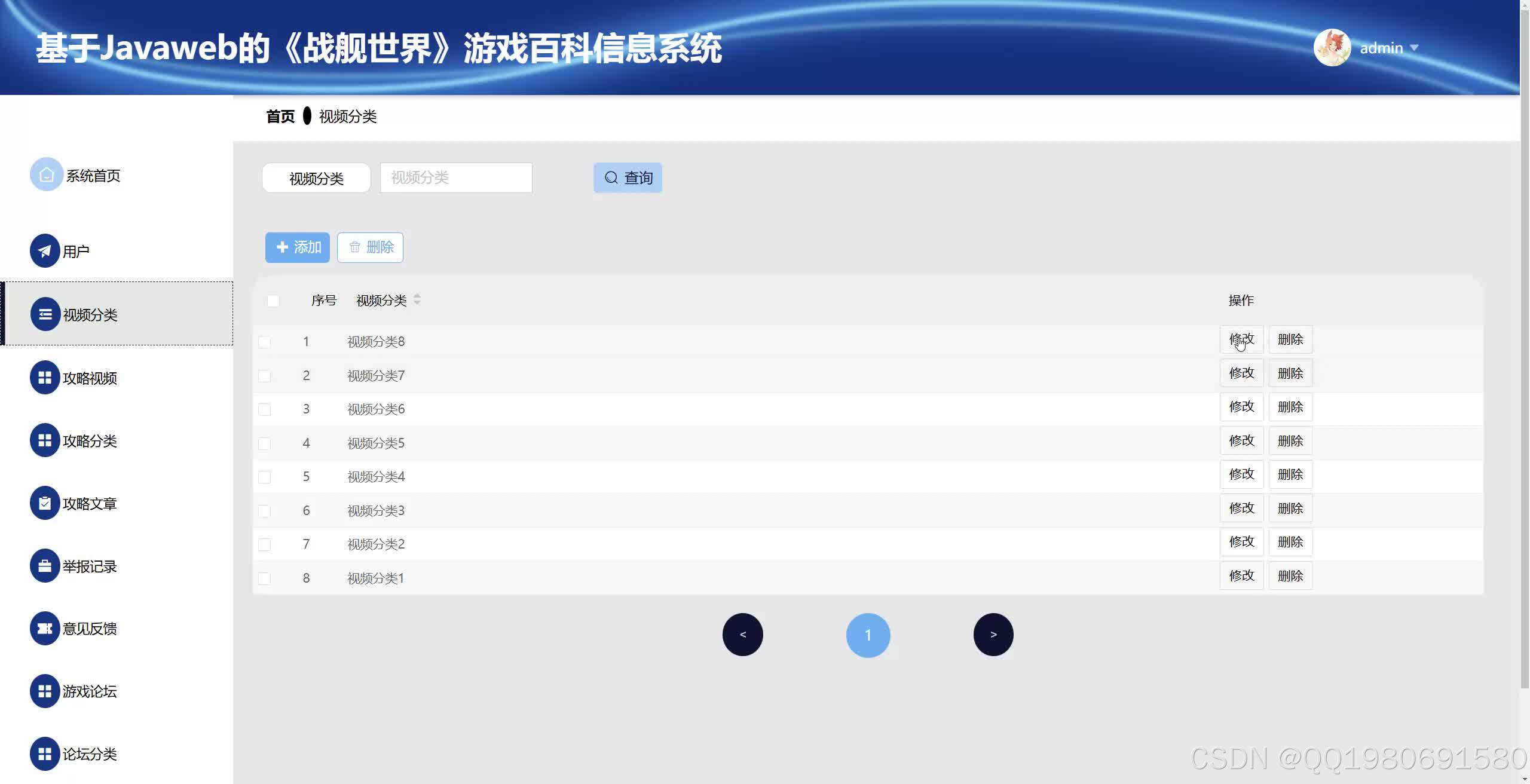This screenshot has width=1530, height=784.
Task: Open 攻略分类 in the sidebar menu
Action: point(90,441)
